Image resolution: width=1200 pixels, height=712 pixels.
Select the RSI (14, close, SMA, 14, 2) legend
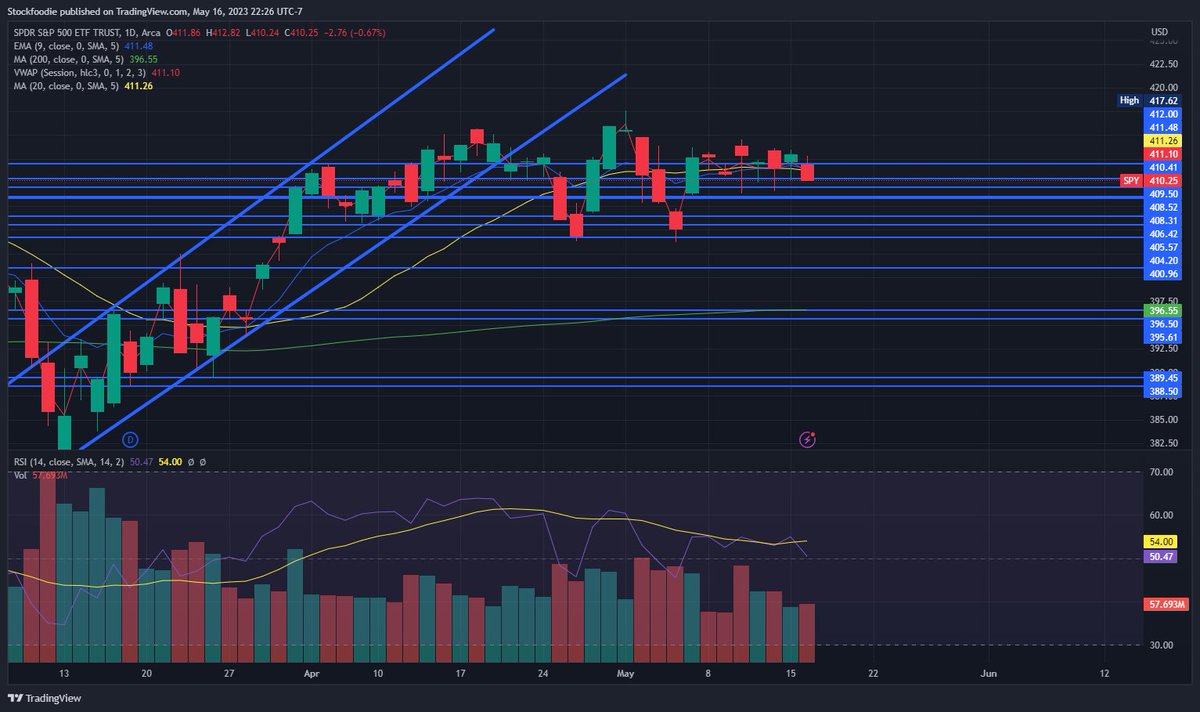[70, 462]
